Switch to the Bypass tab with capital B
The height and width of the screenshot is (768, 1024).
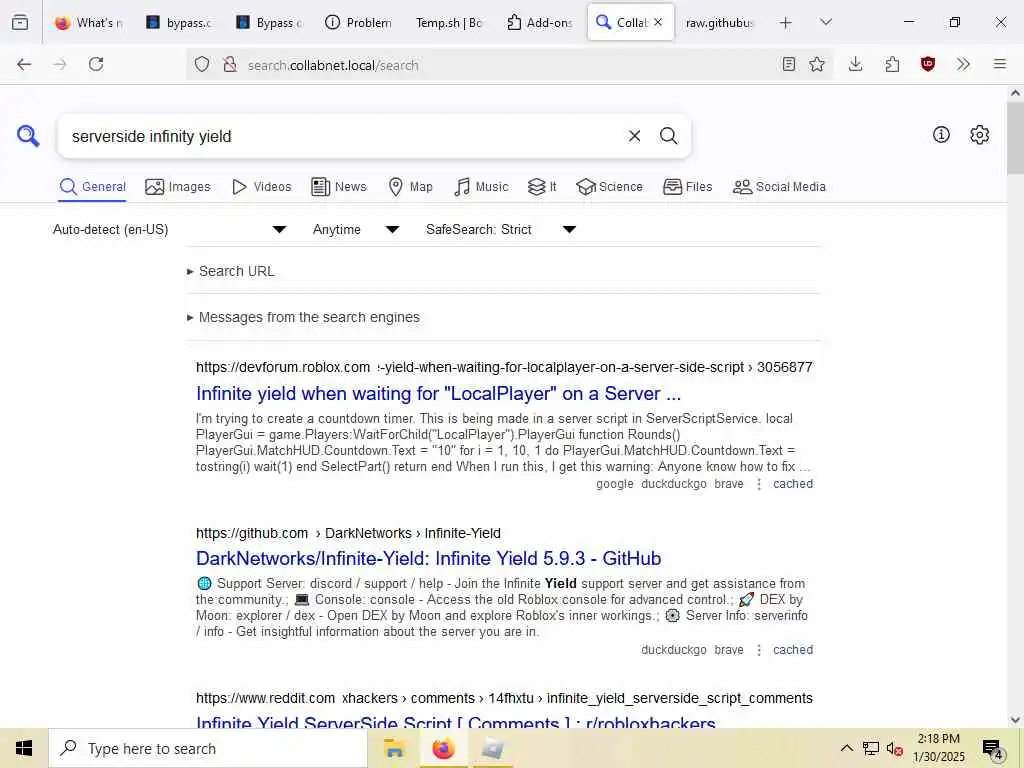[268, 23]
